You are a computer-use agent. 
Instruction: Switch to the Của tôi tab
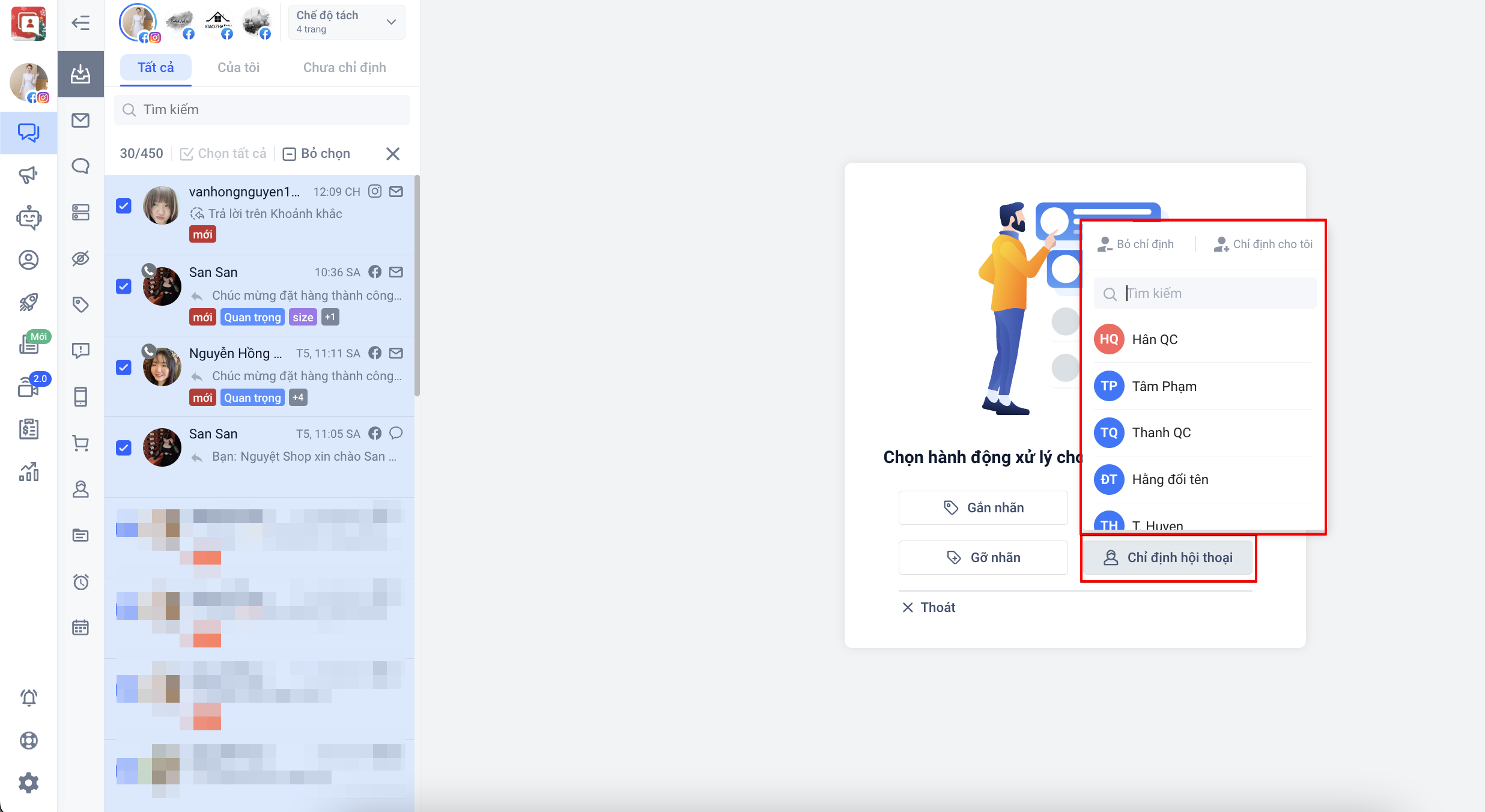(238, 67)
